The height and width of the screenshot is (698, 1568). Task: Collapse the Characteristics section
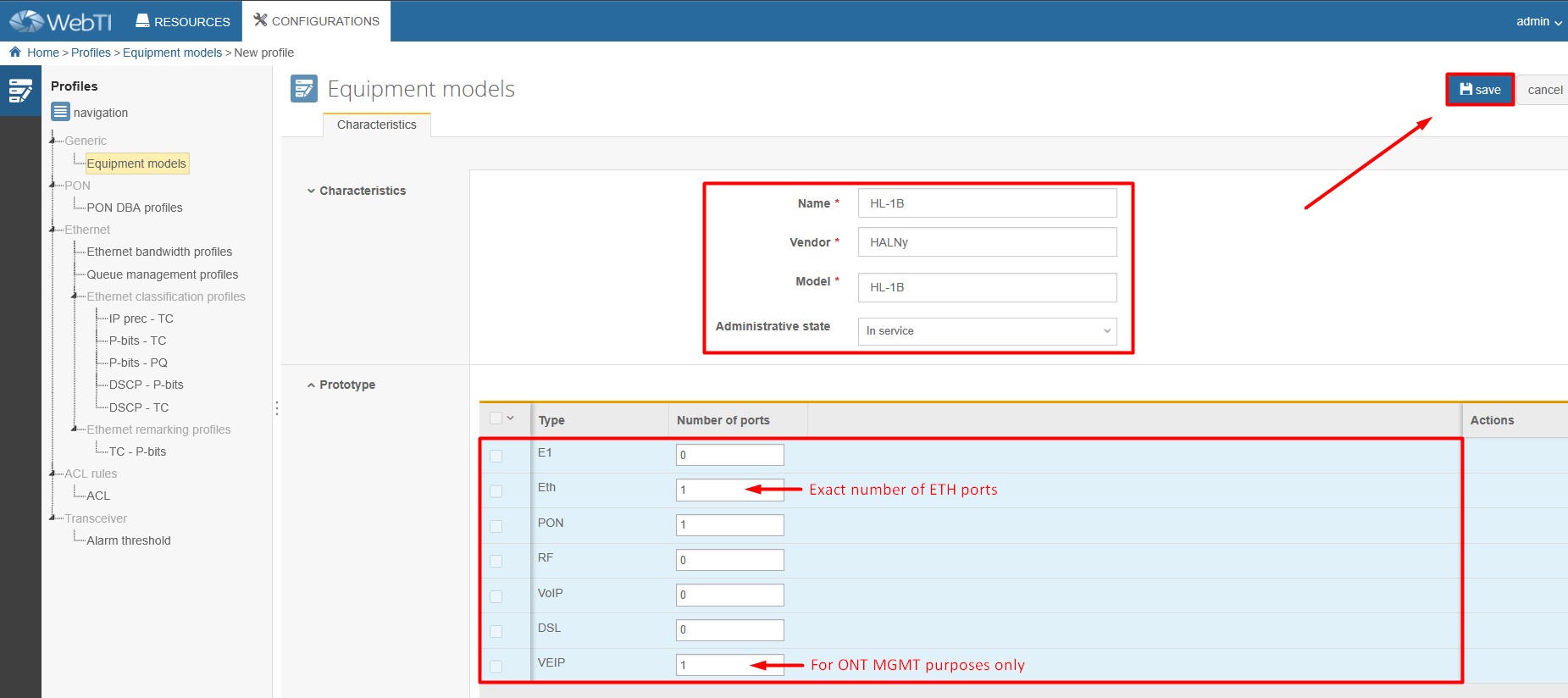click(x=312, y=191)
